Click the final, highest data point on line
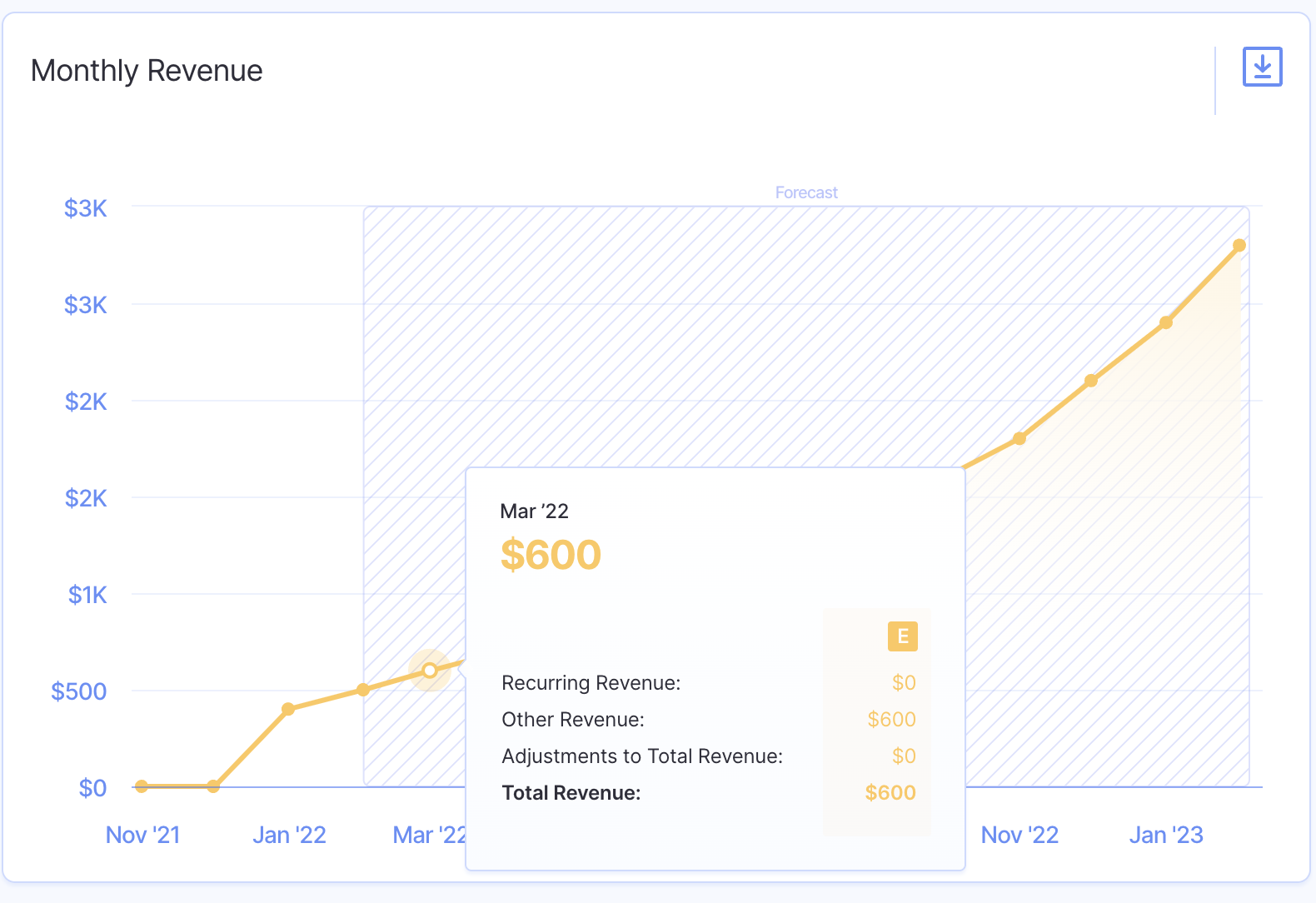 (1239, 245)
